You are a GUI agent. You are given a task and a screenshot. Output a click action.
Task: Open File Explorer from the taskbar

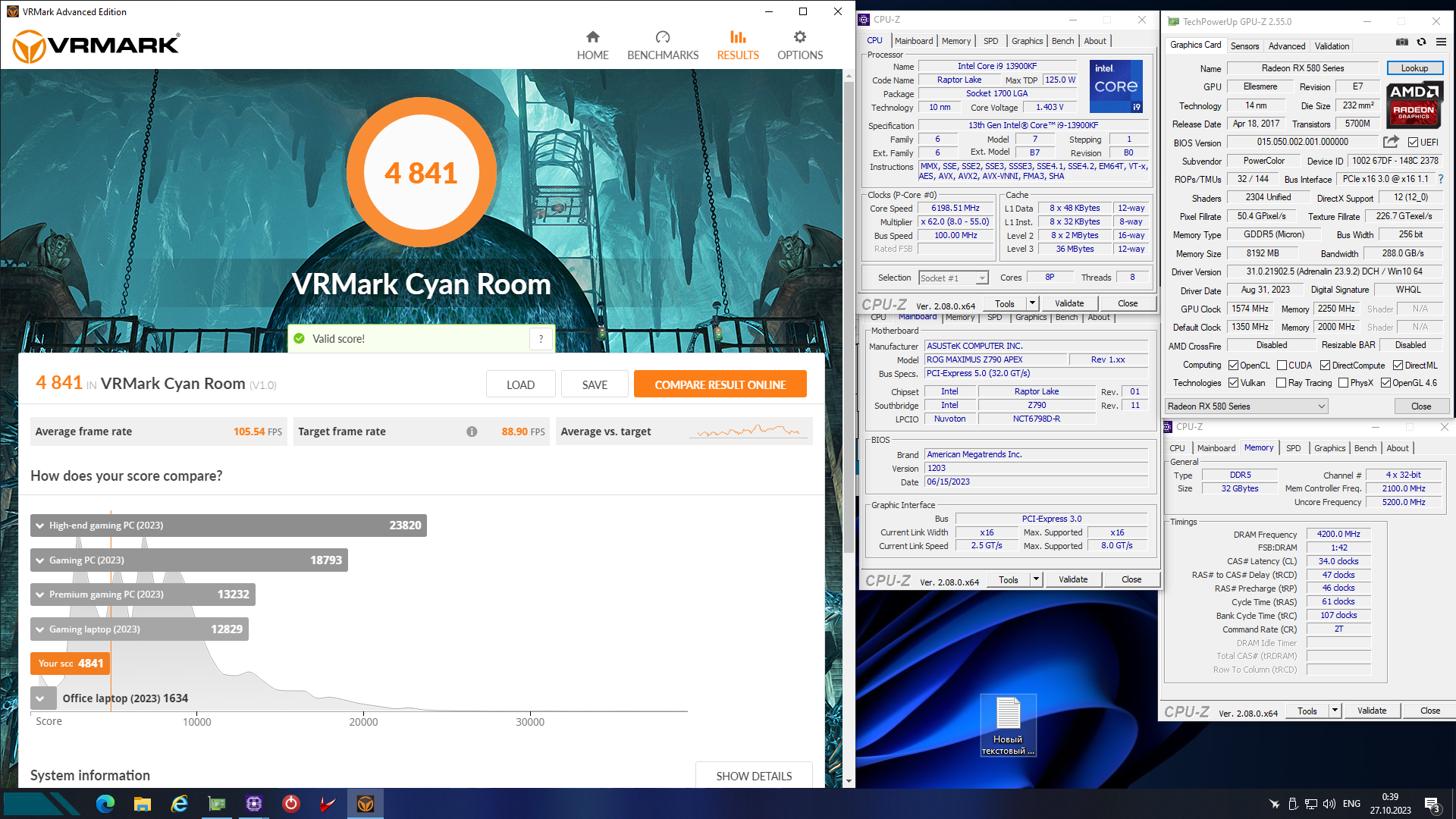coord(143,804)
